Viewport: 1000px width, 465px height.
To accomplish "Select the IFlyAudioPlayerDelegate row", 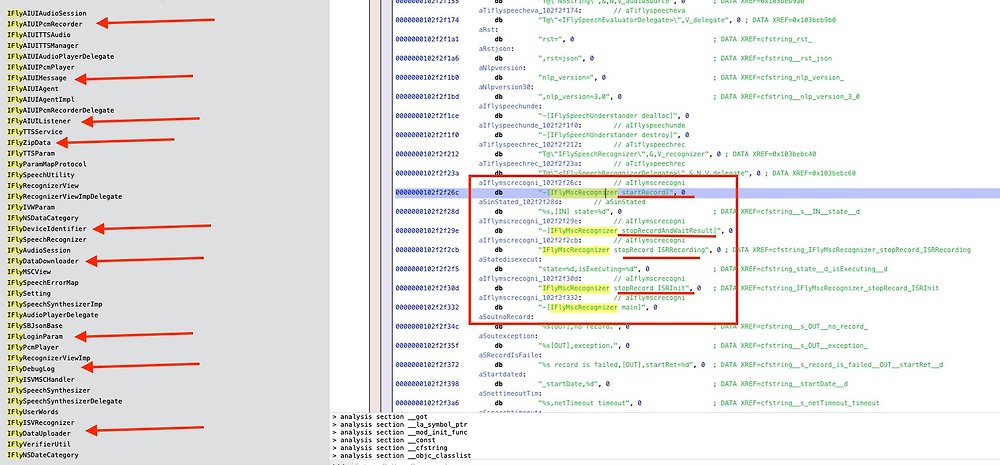I will pyautogui.click(x=52, y=315).
